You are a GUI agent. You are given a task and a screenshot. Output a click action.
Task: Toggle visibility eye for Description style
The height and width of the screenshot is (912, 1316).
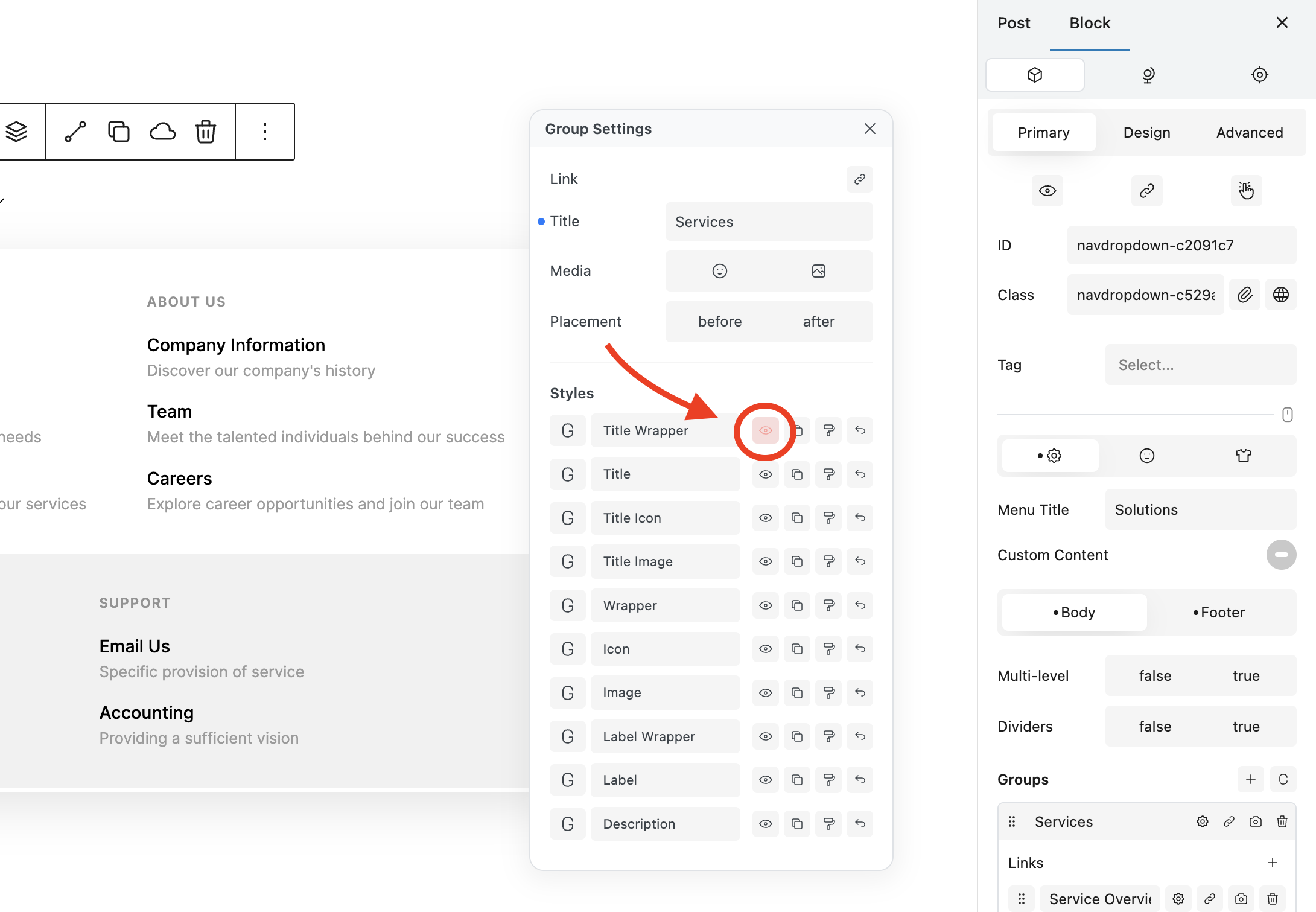(x=765, y=823)
